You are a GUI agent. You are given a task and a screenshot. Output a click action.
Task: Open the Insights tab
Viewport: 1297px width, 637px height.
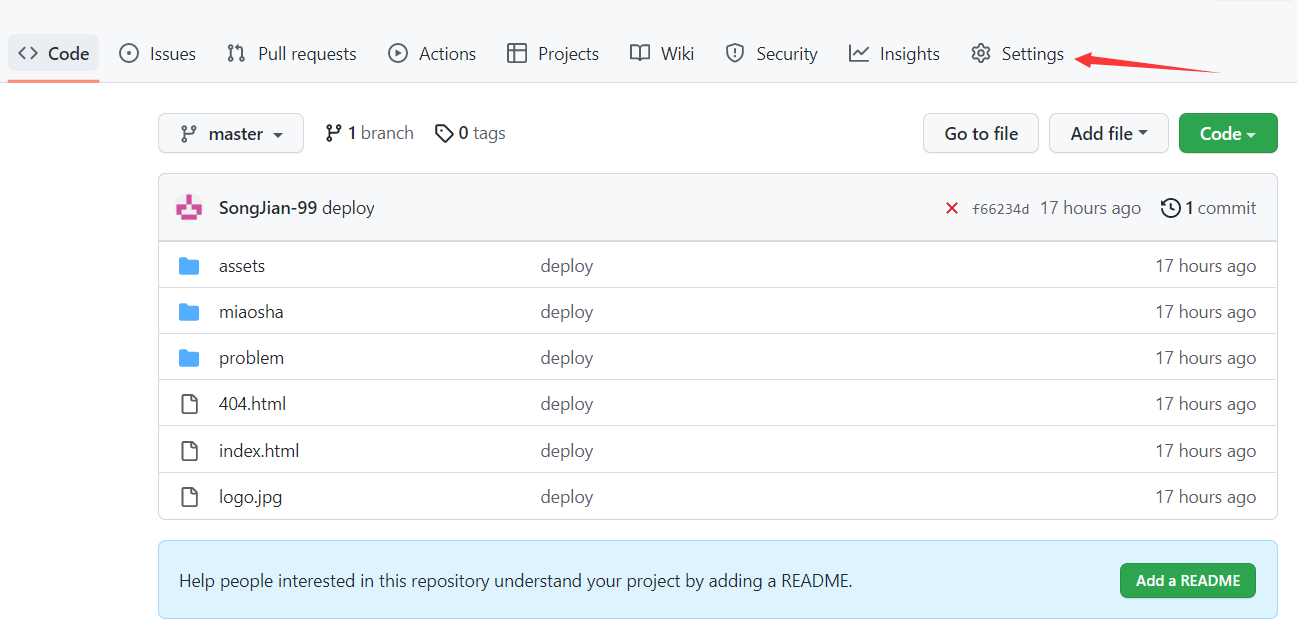coord(894,54)
